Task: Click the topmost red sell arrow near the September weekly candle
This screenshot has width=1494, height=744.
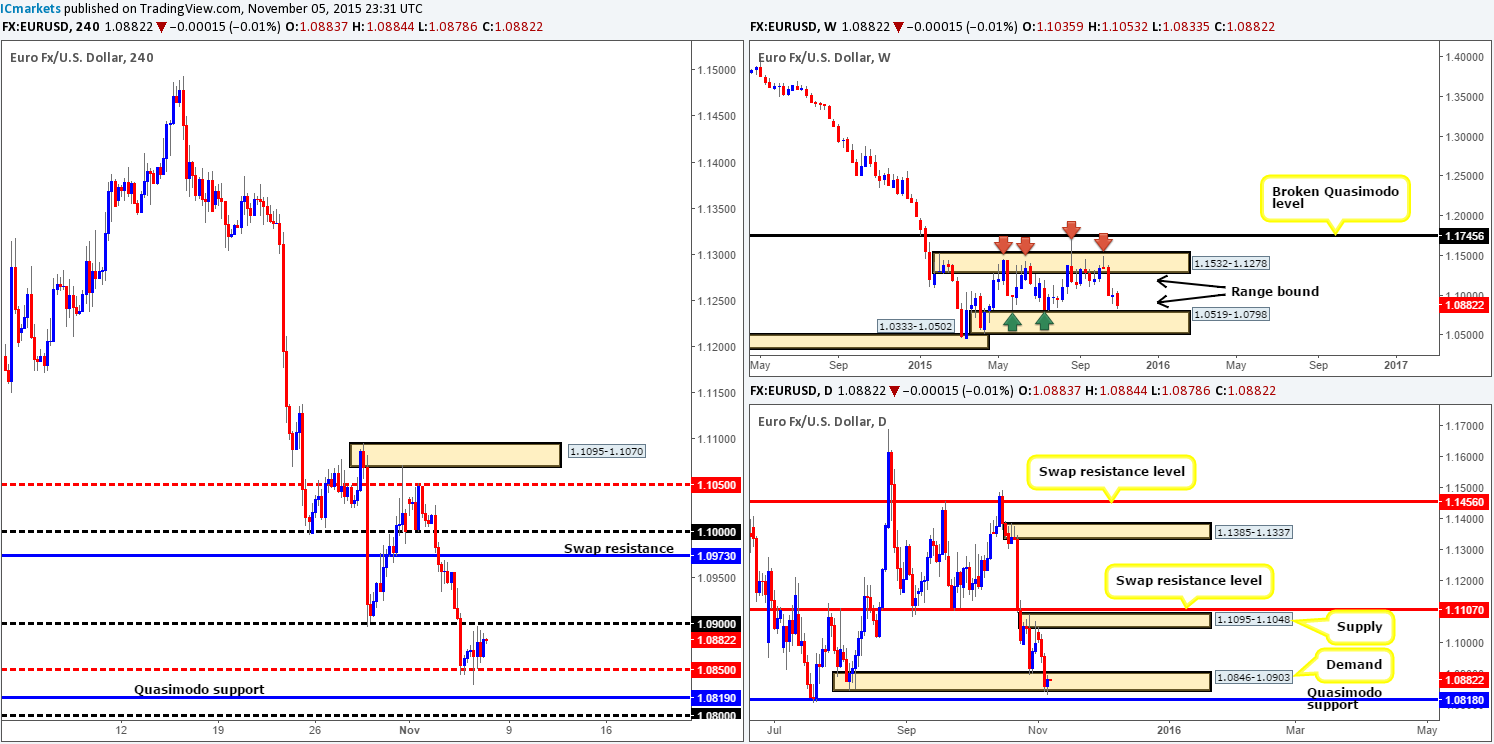Action: click(1071, 228)
